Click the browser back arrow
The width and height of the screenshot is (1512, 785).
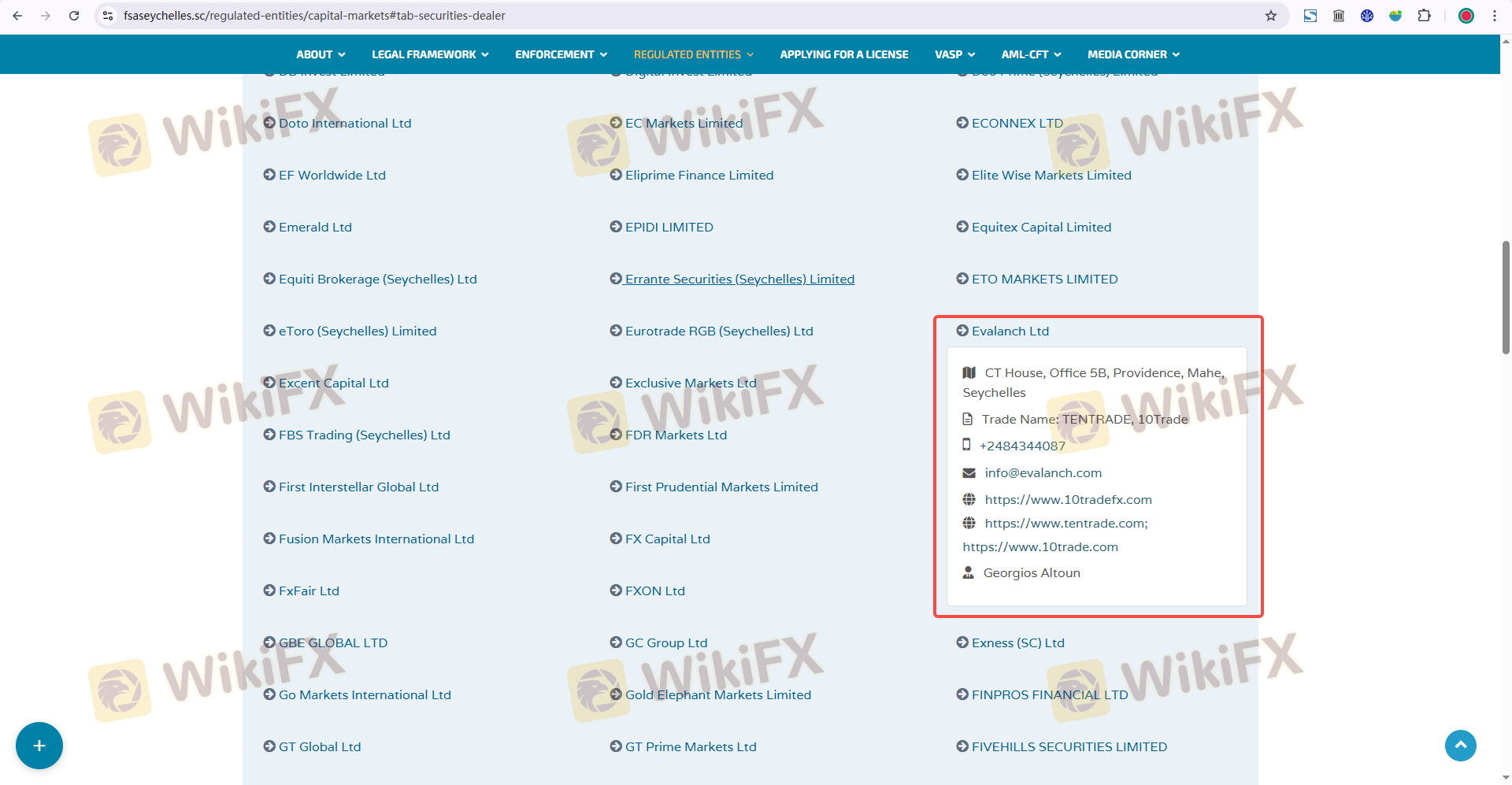pyautogui.click(x=17, y=16)
